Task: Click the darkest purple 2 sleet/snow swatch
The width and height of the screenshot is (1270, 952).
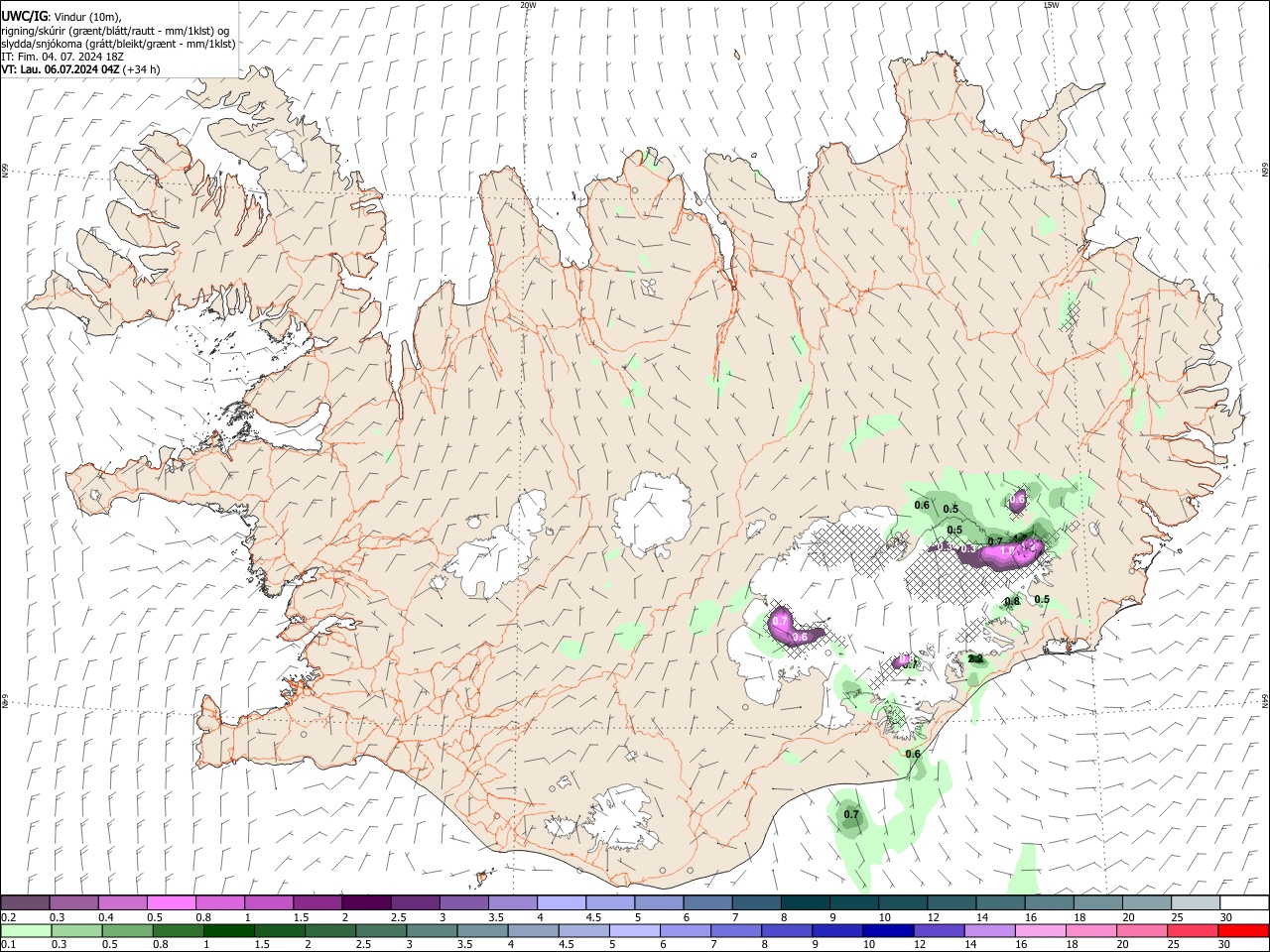Action: click(365, 902)
